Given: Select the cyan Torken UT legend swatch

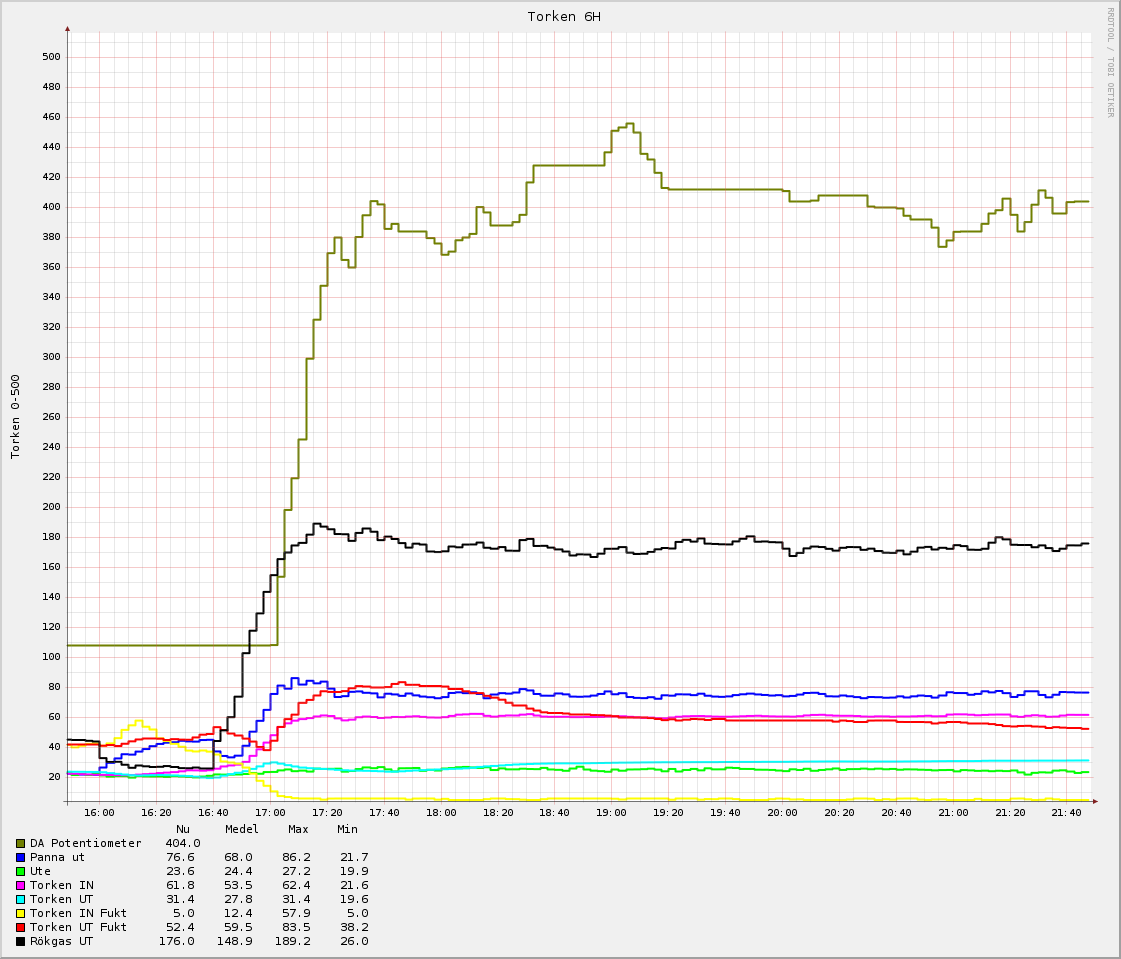Looking at the screenshot, I should coord(21,899).
